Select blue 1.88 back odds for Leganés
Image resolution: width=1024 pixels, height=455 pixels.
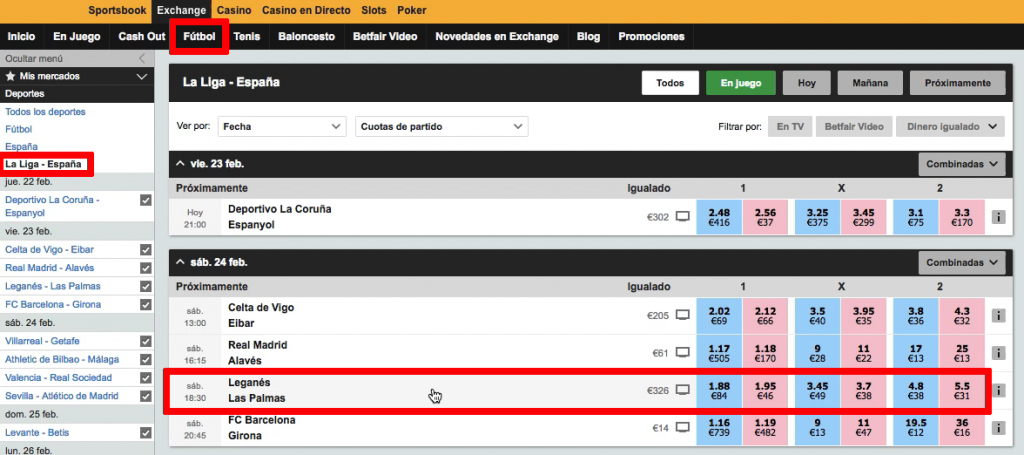pyautogui.click(x=718, y=390)
